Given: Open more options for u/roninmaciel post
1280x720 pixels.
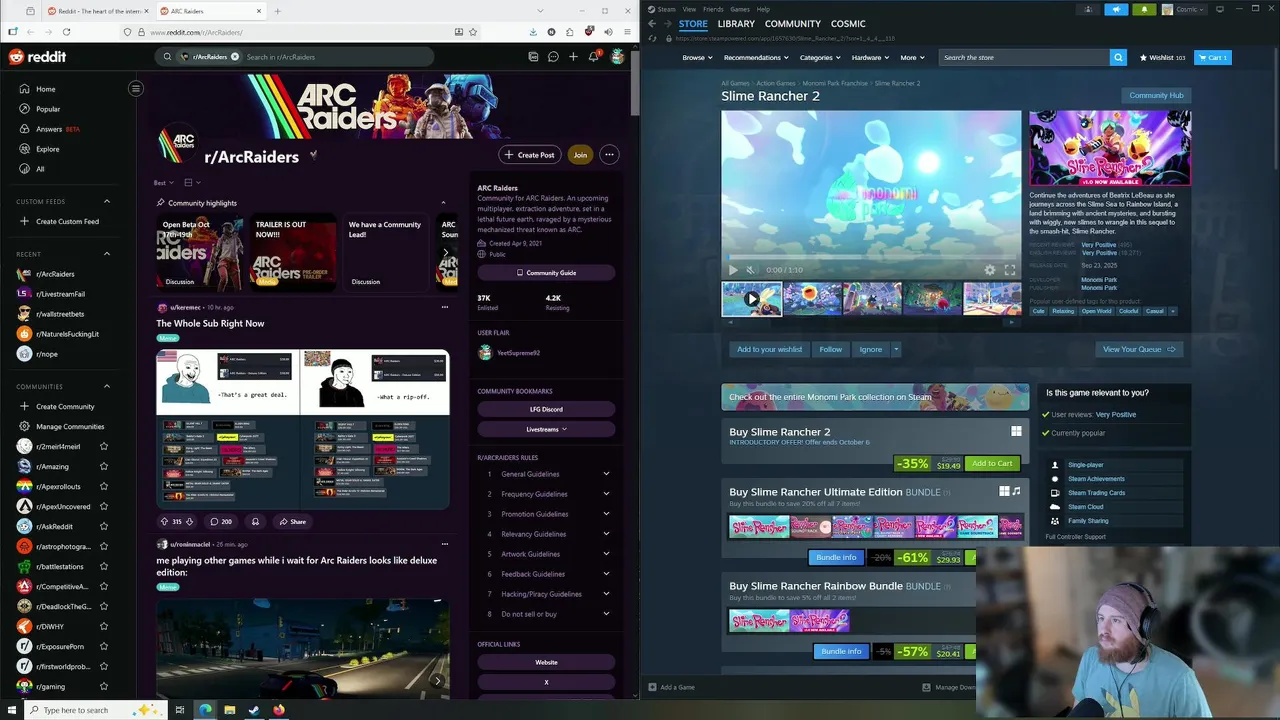Looking at the screenshot, I should coord(445,544).
